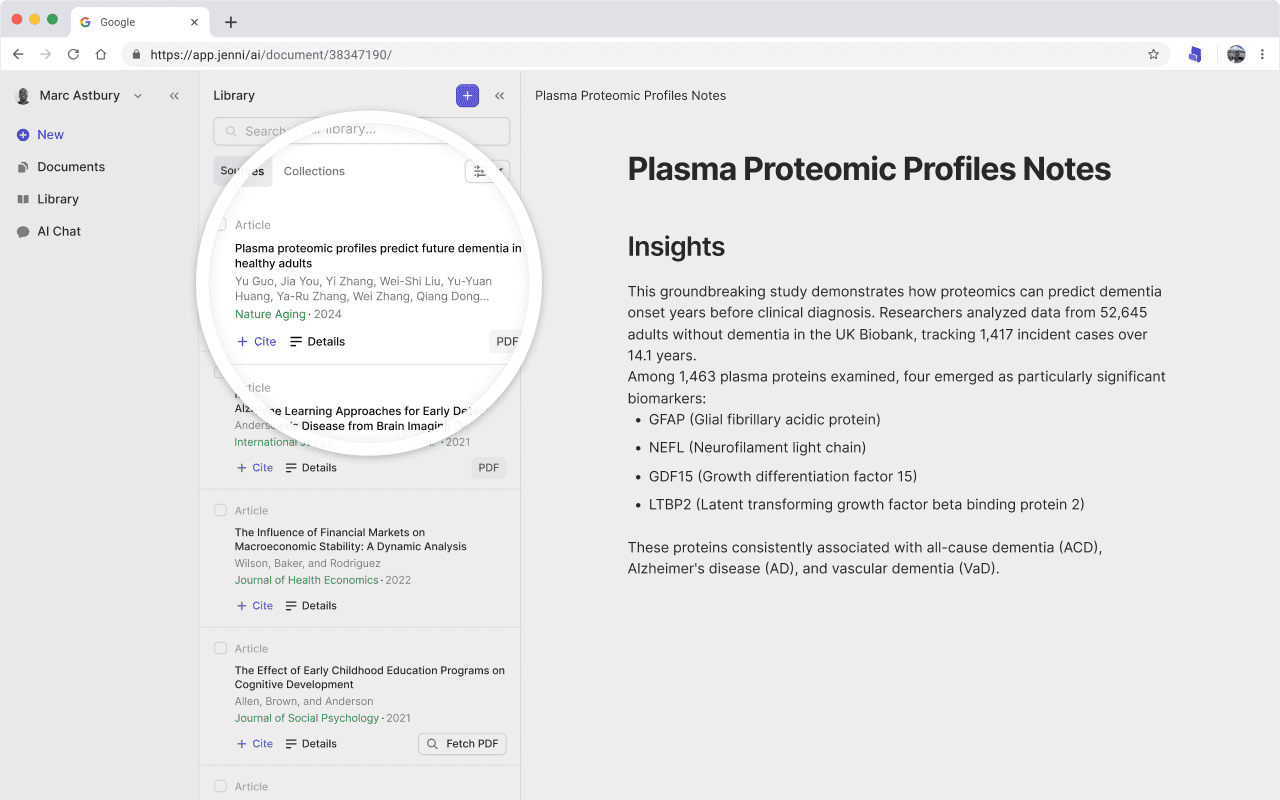Open the library filter settings icon

480,172
